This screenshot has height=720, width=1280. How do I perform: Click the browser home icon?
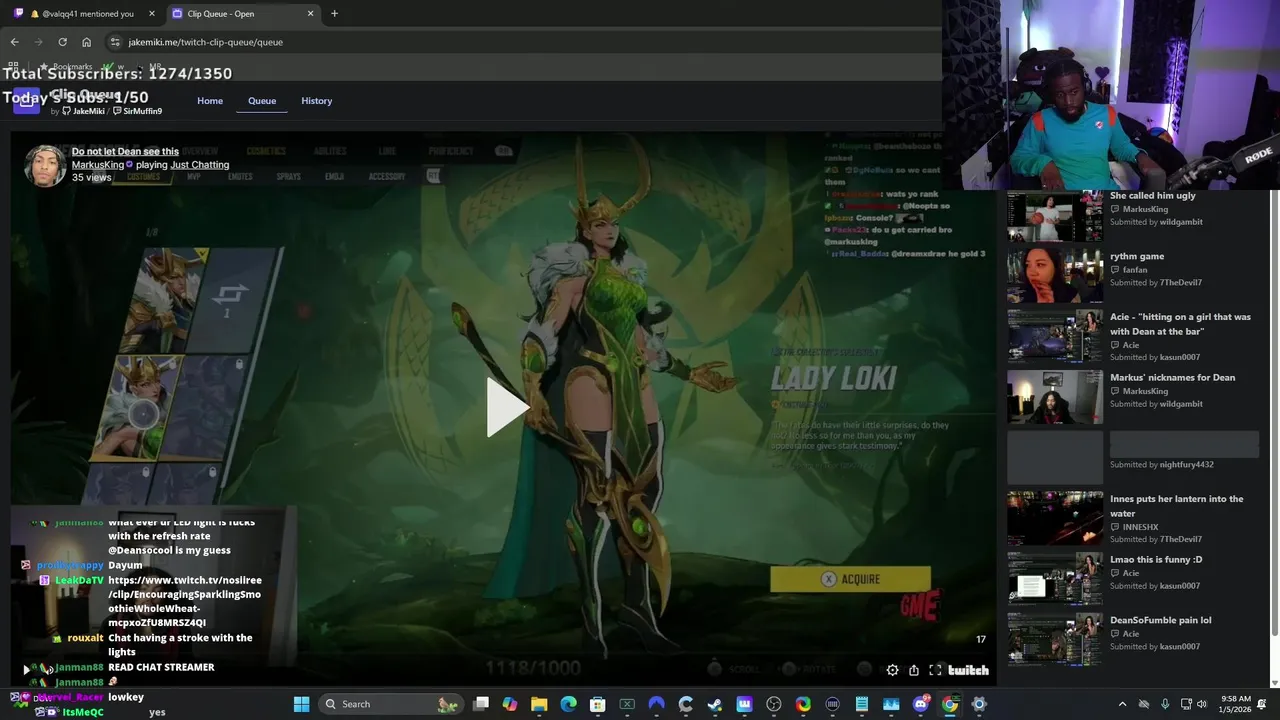[x=86, y=42]
